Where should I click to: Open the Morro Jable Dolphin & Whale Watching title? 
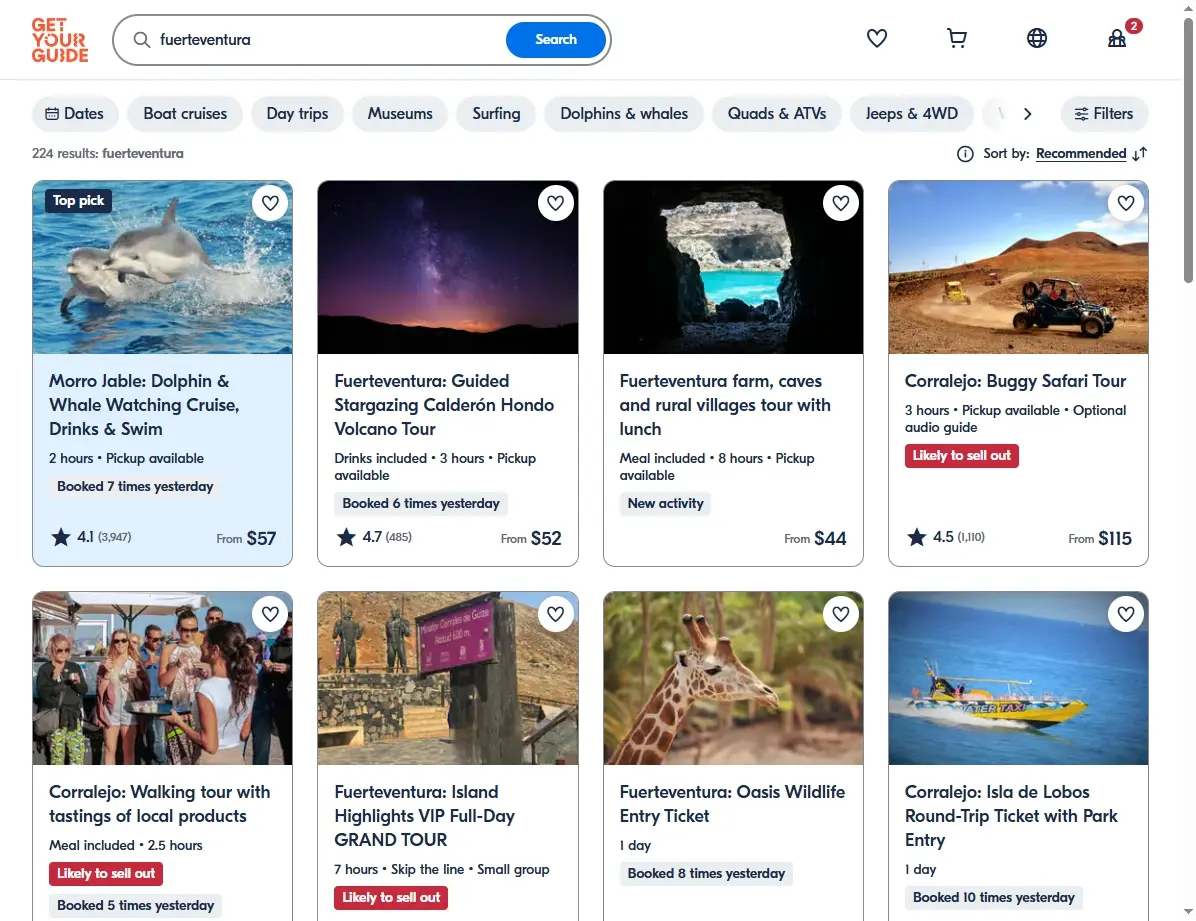coord(144,404)
